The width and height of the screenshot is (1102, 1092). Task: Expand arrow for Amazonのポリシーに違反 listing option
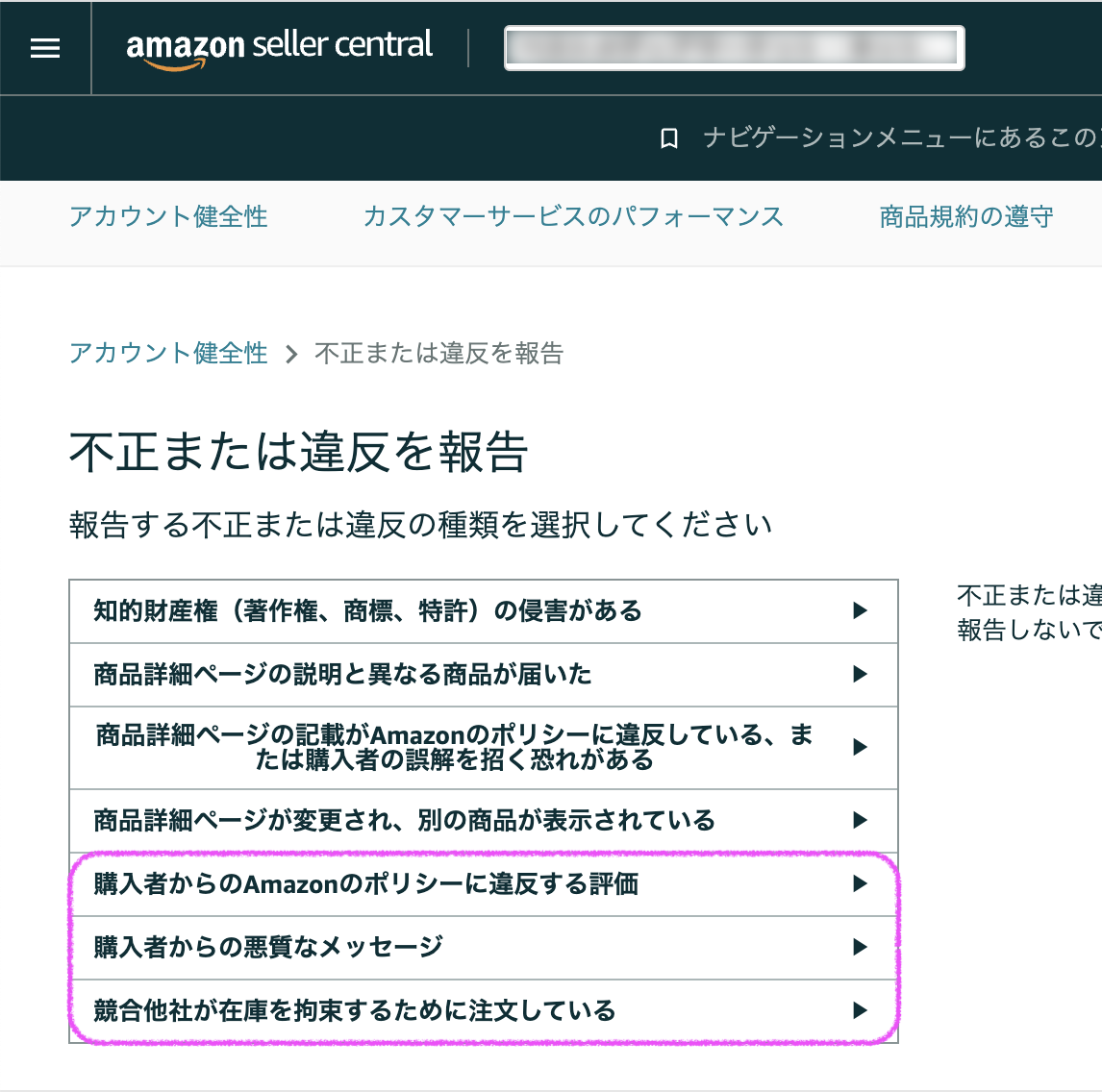pyautogui.click(x=860, y=747)
